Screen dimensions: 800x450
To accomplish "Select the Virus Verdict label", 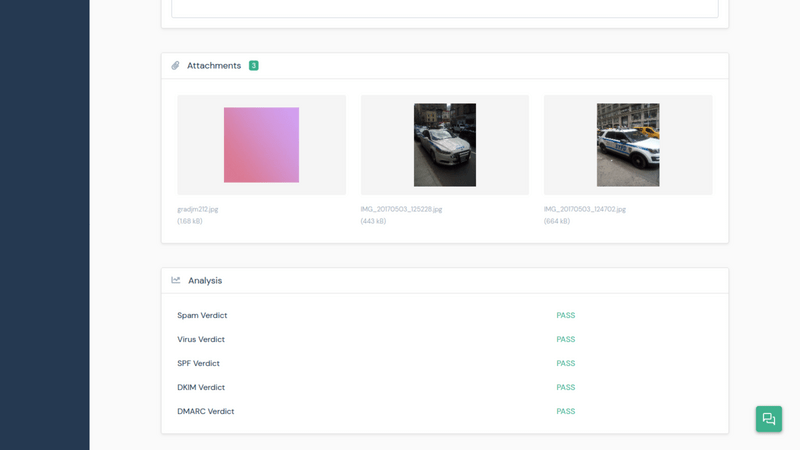I will (x=201, y=339).
